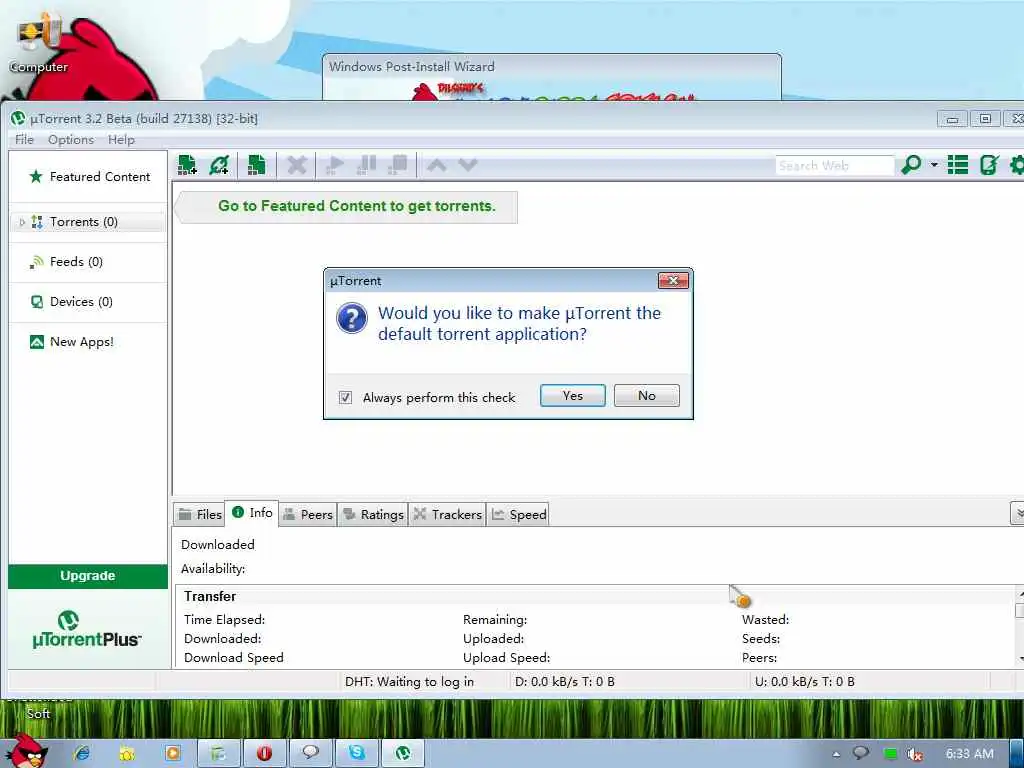1024x768 pixels.
Task: Click the remote device toolbar icon
Action: pos(989,165)
